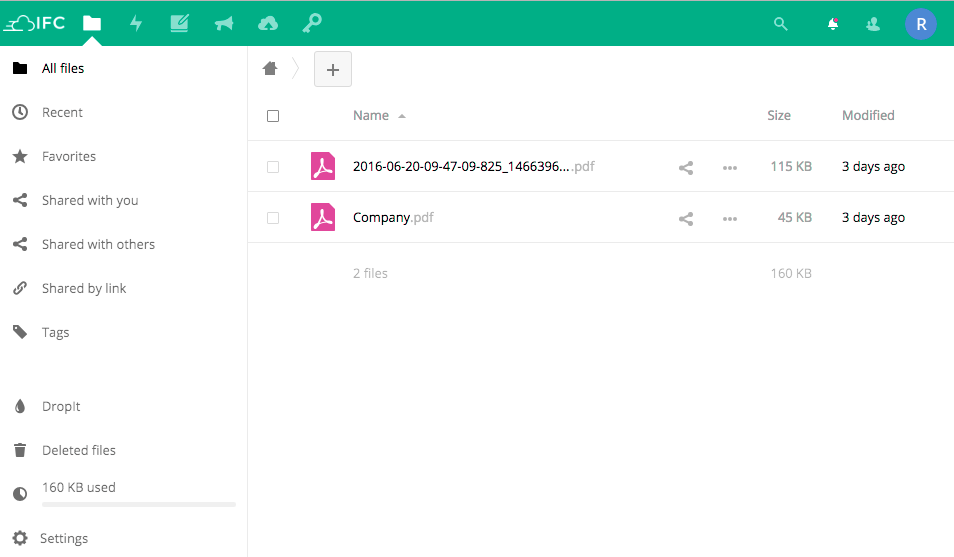The image size is (954, 557).
Task: Toggle the select all files checkbox
Action: click(273, 116)
